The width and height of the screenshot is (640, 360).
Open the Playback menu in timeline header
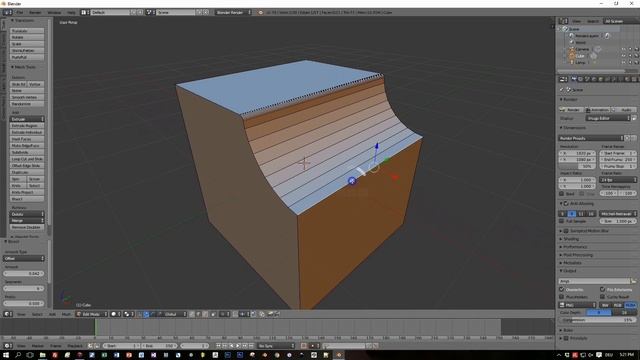pos(75,346)
